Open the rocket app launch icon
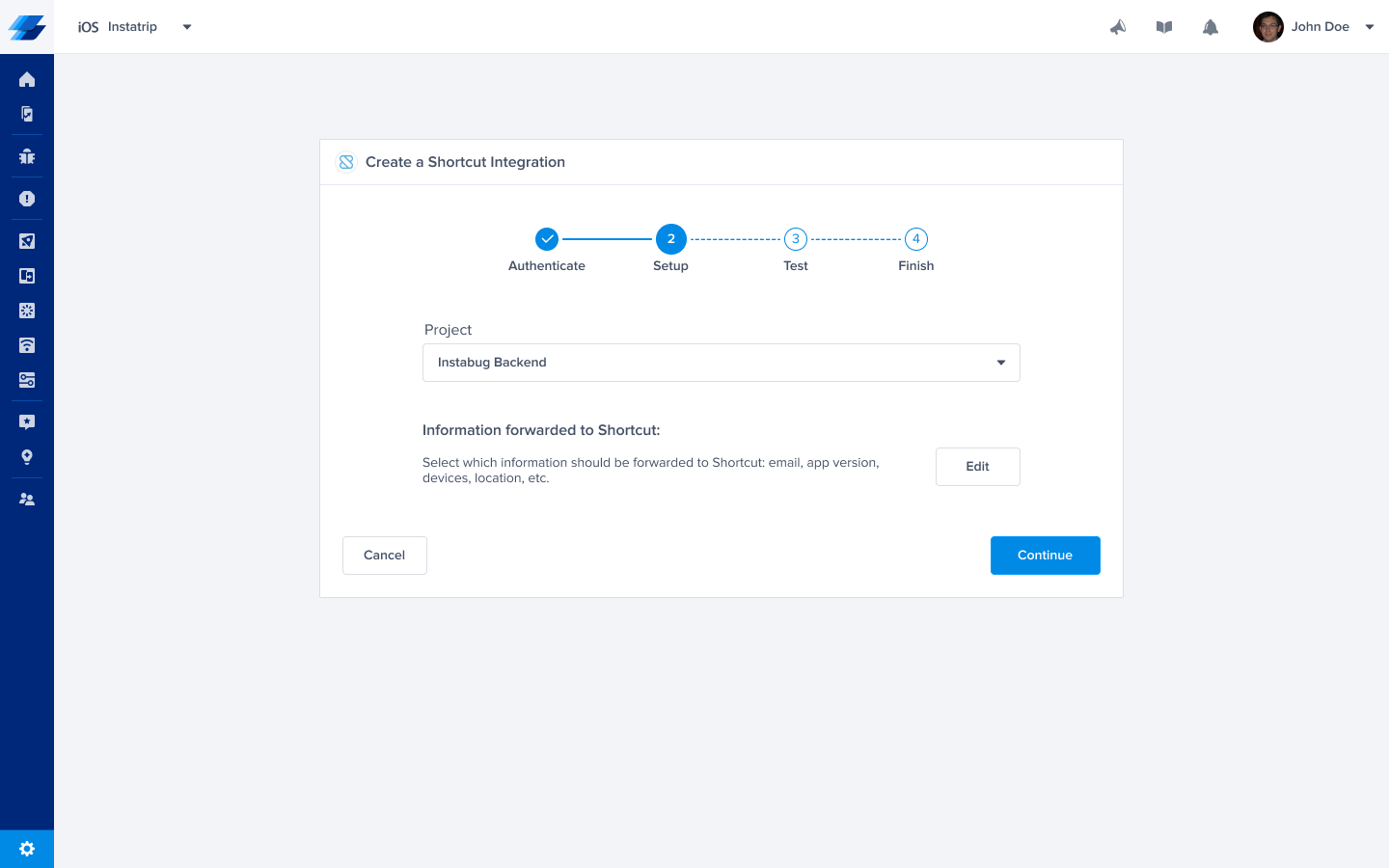The width and height of the screenshot is (1389, 868). click(27, 241)
